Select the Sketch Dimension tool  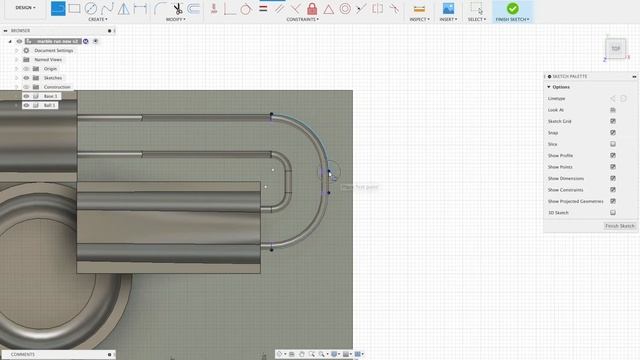pos(140,9)
